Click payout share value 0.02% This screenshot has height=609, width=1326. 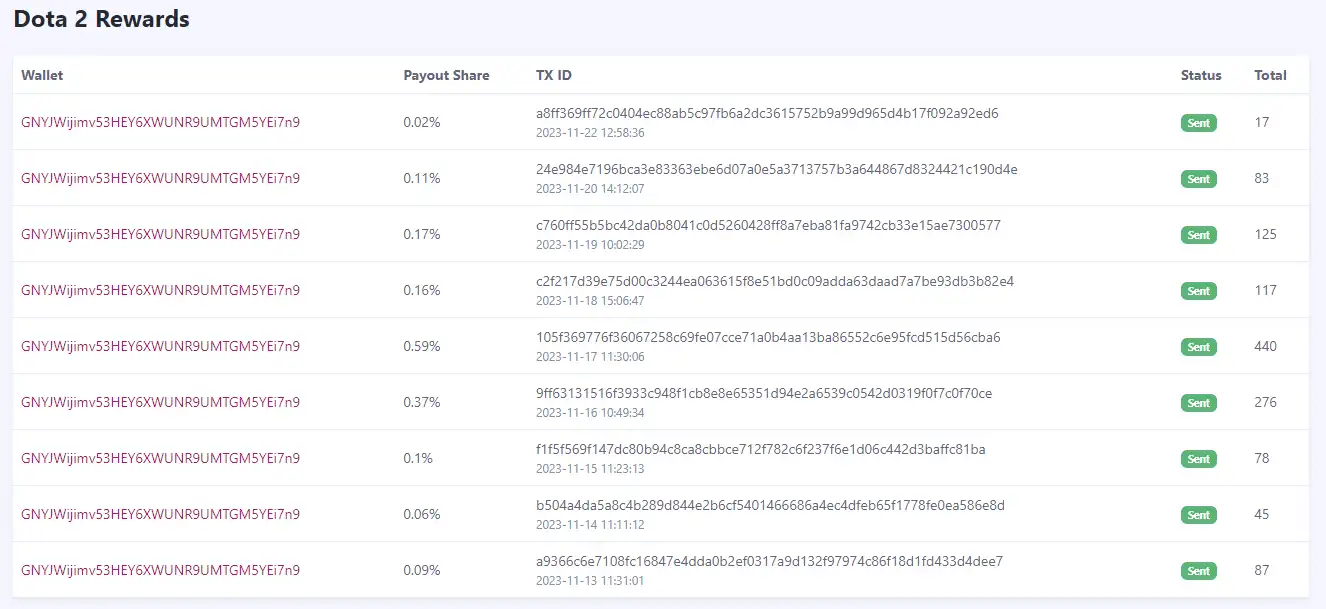pos(422,122)
